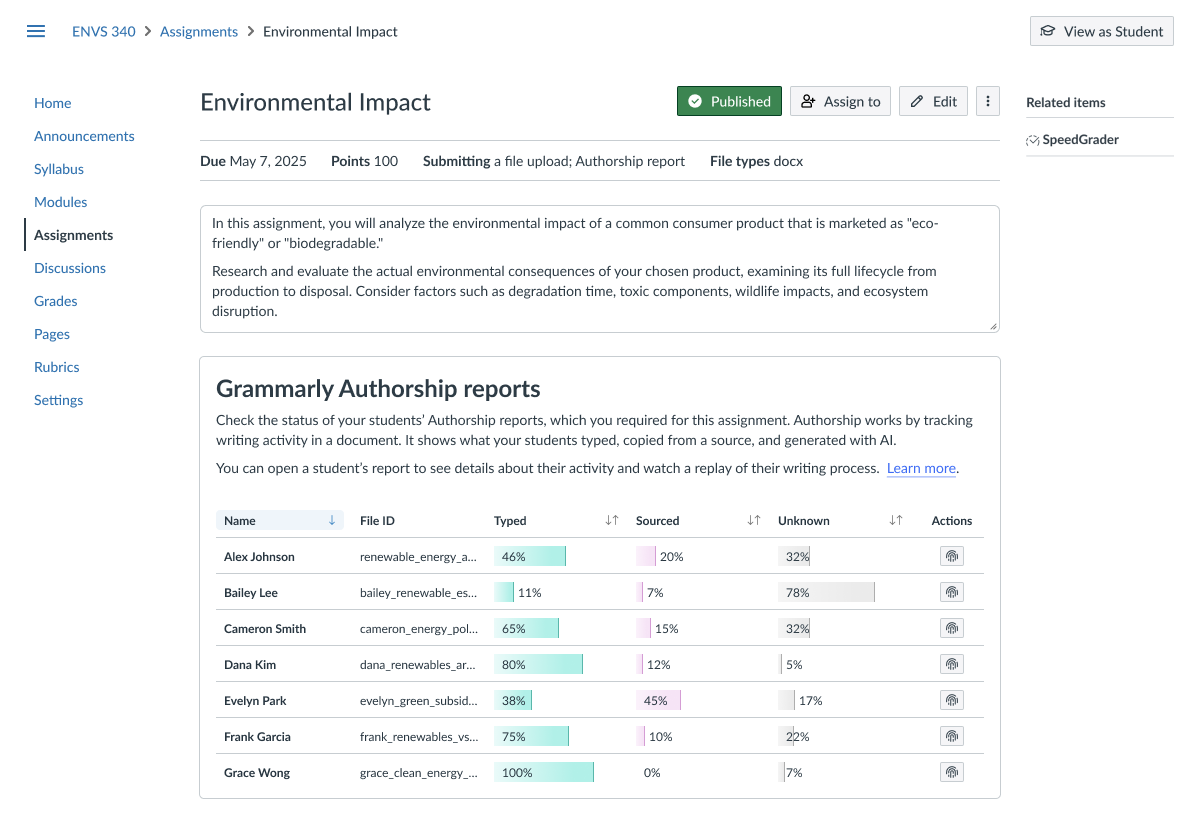1198x832 pixels.
Task: Click file ID evelyn_green_subsid...
Action: [419, 701]
